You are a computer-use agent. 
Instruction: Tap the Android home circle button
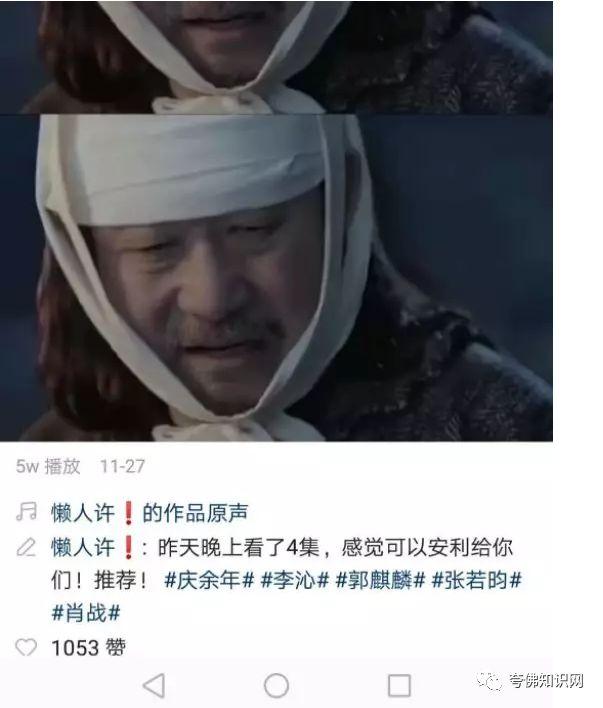(276, 685)
